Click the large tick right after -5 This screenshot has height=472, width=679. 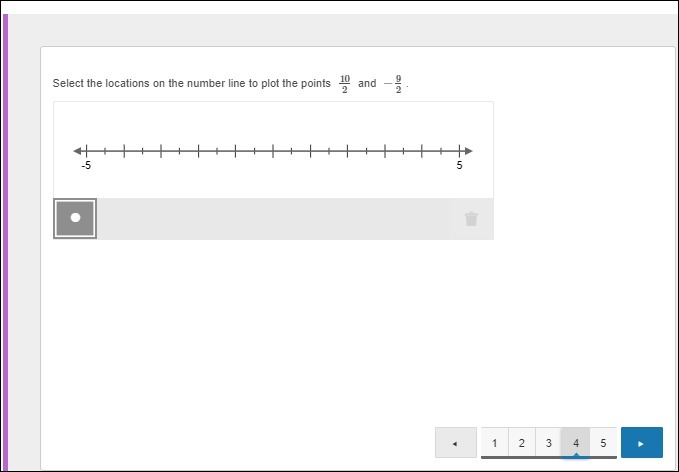coord(124,151)
